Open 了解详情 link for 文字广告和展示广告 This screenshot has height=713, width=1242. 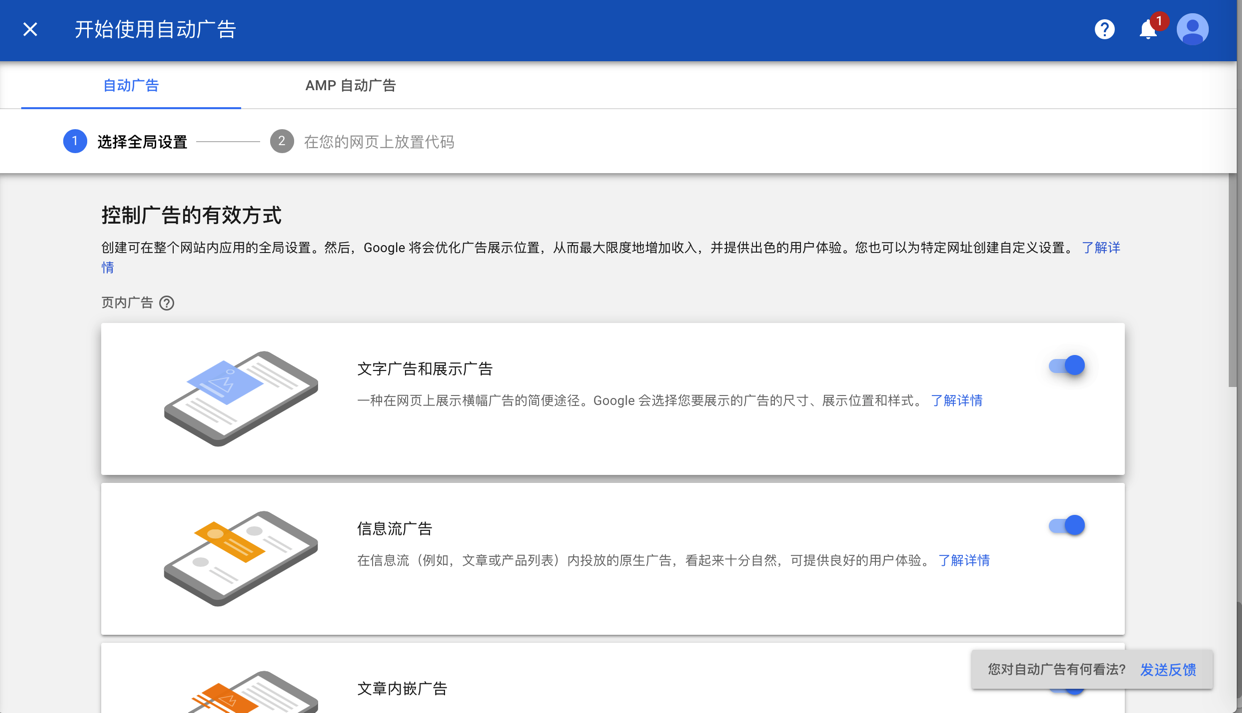click(957, 400)
